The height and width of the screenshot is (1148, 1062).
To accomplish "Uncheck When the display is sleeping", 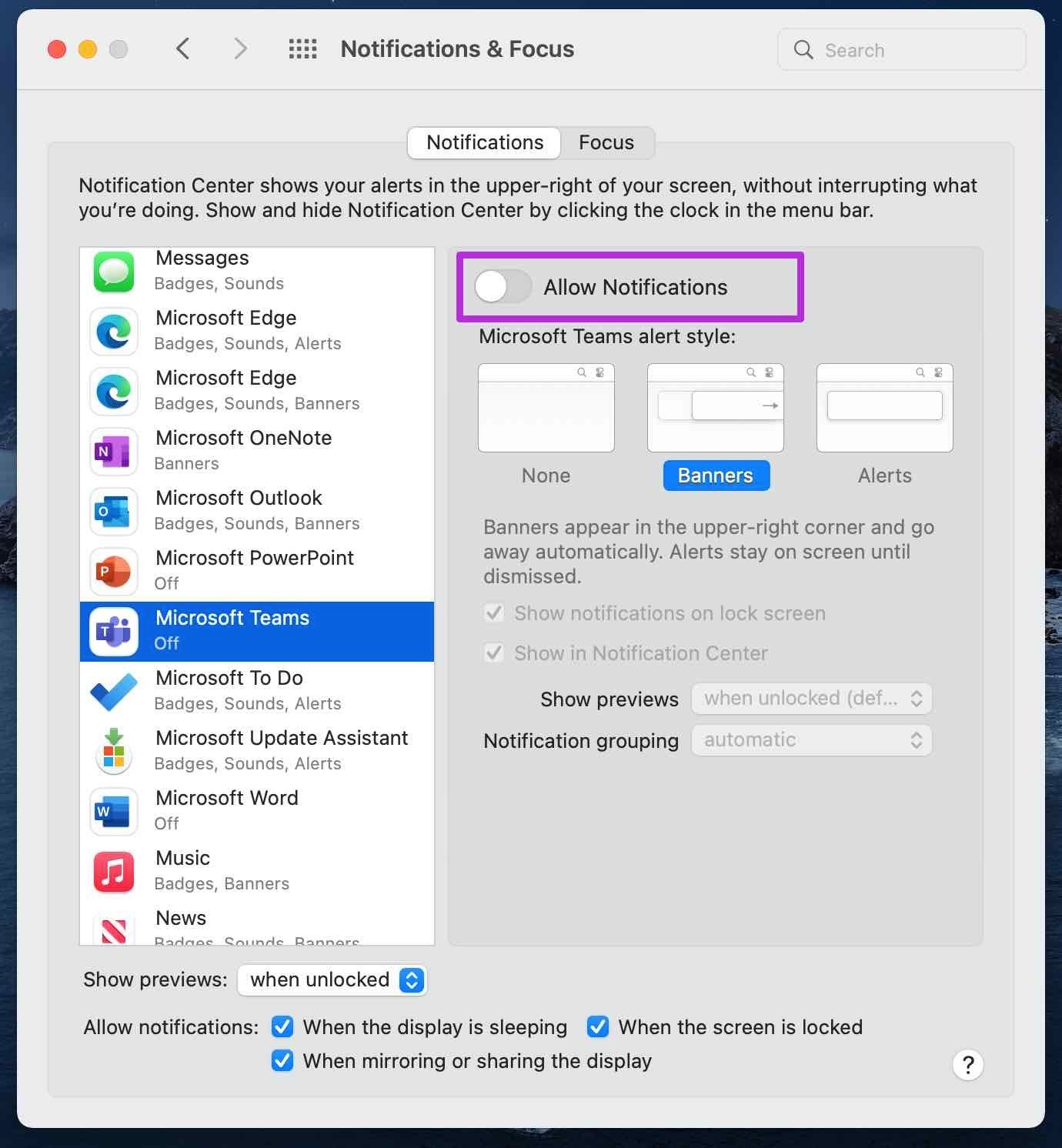I will coord(282,1026).
